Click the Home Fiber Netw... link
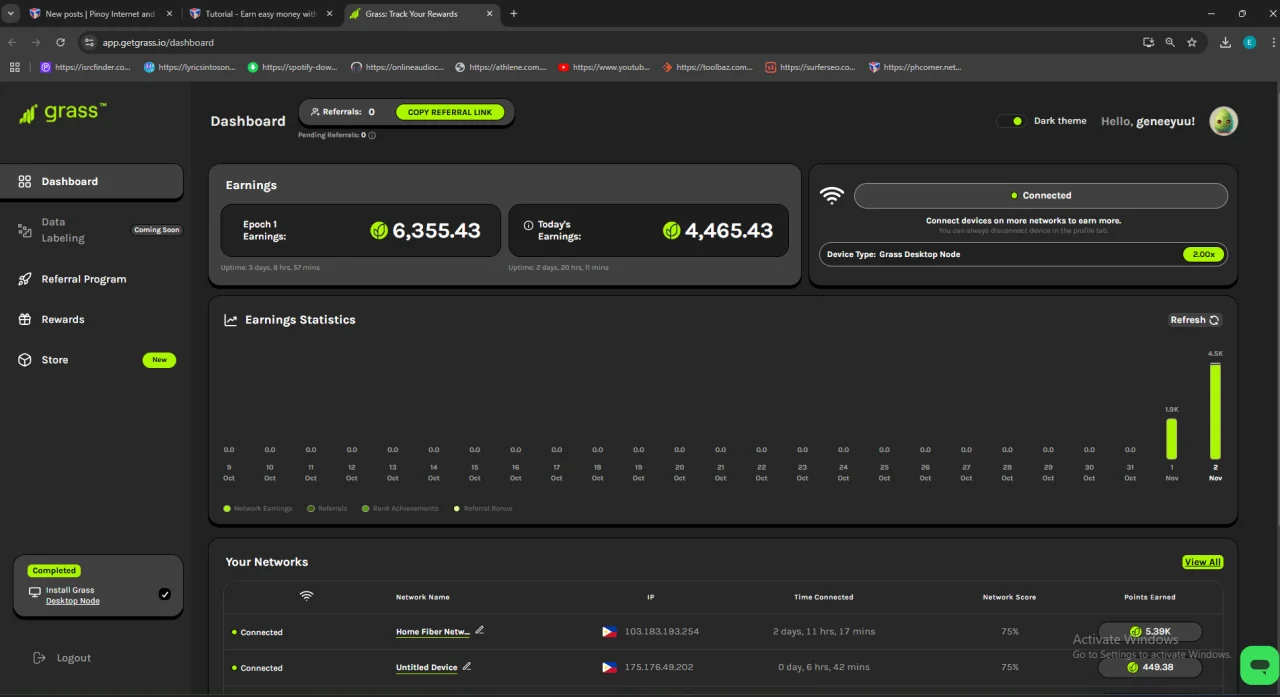1280x697 pixels. pyautogui.click(x=433, y=632)
